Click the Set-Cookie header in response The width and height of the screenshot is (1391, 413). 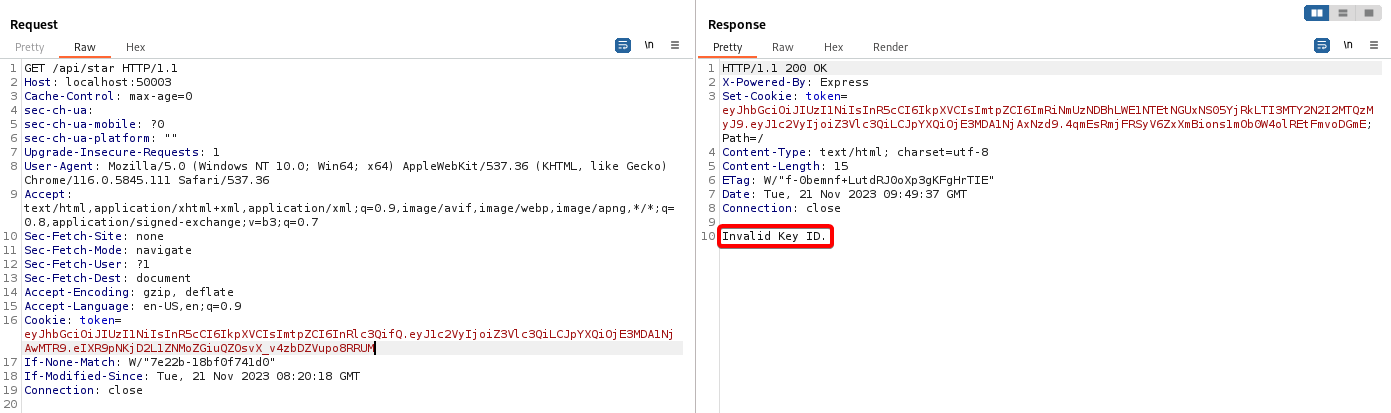tap(760, 96)
